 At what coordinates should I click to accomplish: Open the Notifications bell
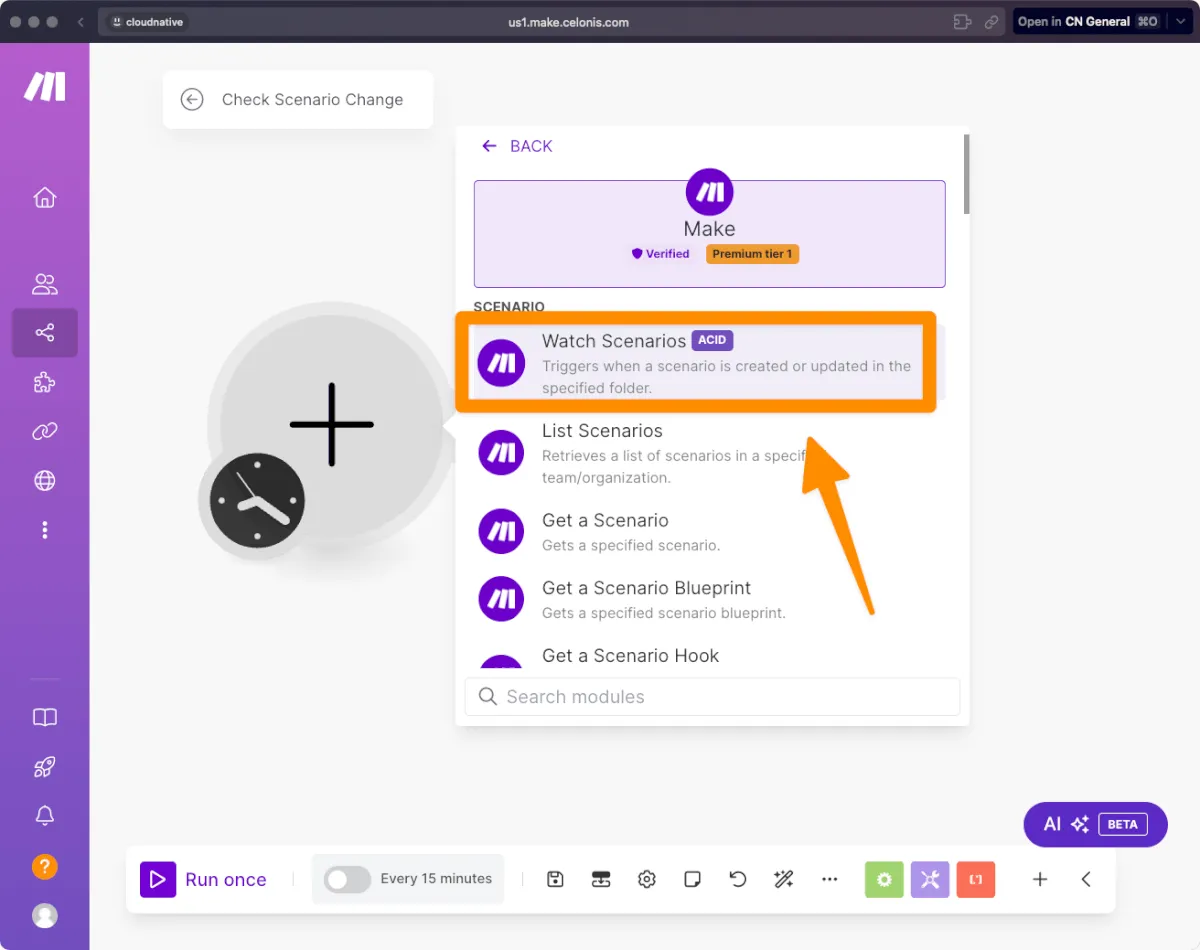(x=45, y=816)
